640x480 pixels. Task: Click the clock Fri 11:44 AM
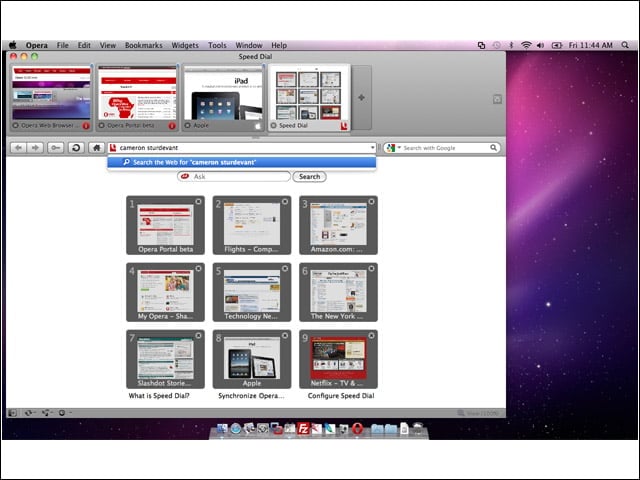pyautogui.click(x=591, y=45)
